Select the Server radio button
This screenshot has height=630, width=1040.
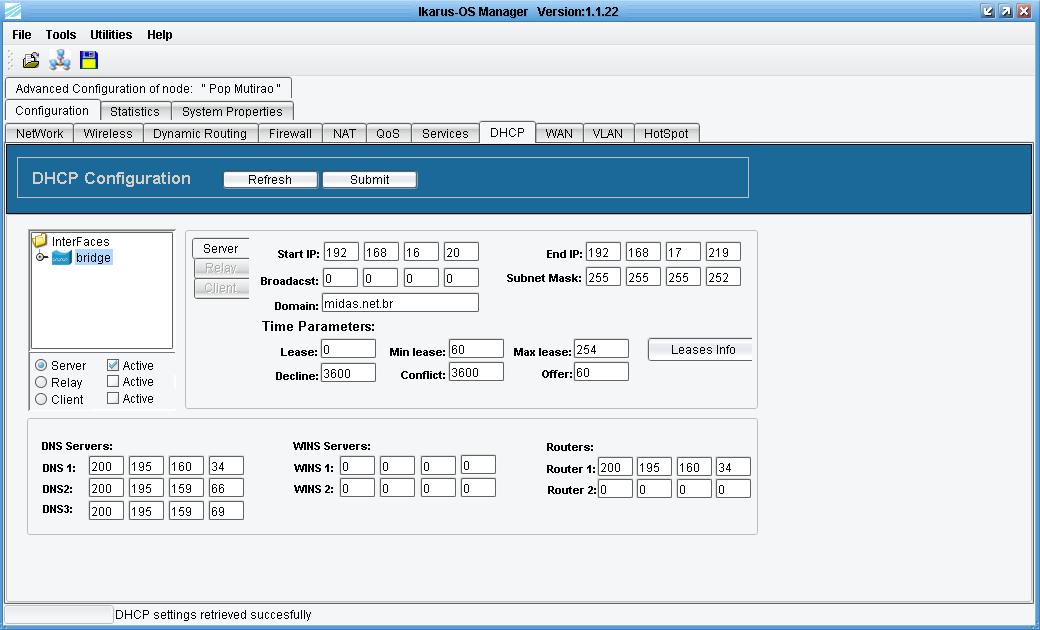point(41,365)
